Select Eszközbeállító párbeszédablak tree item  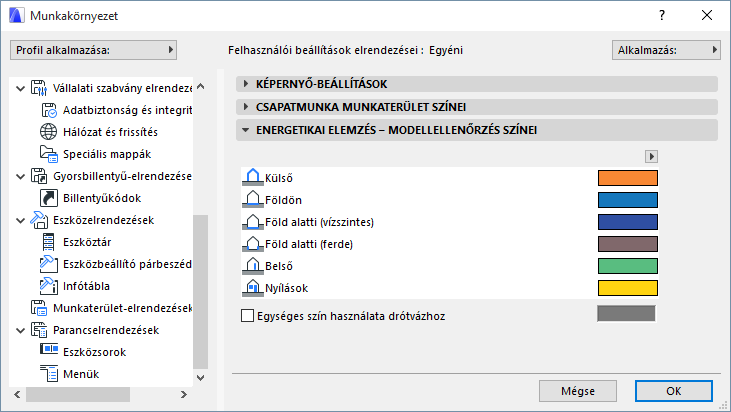[x=127, y=264]
